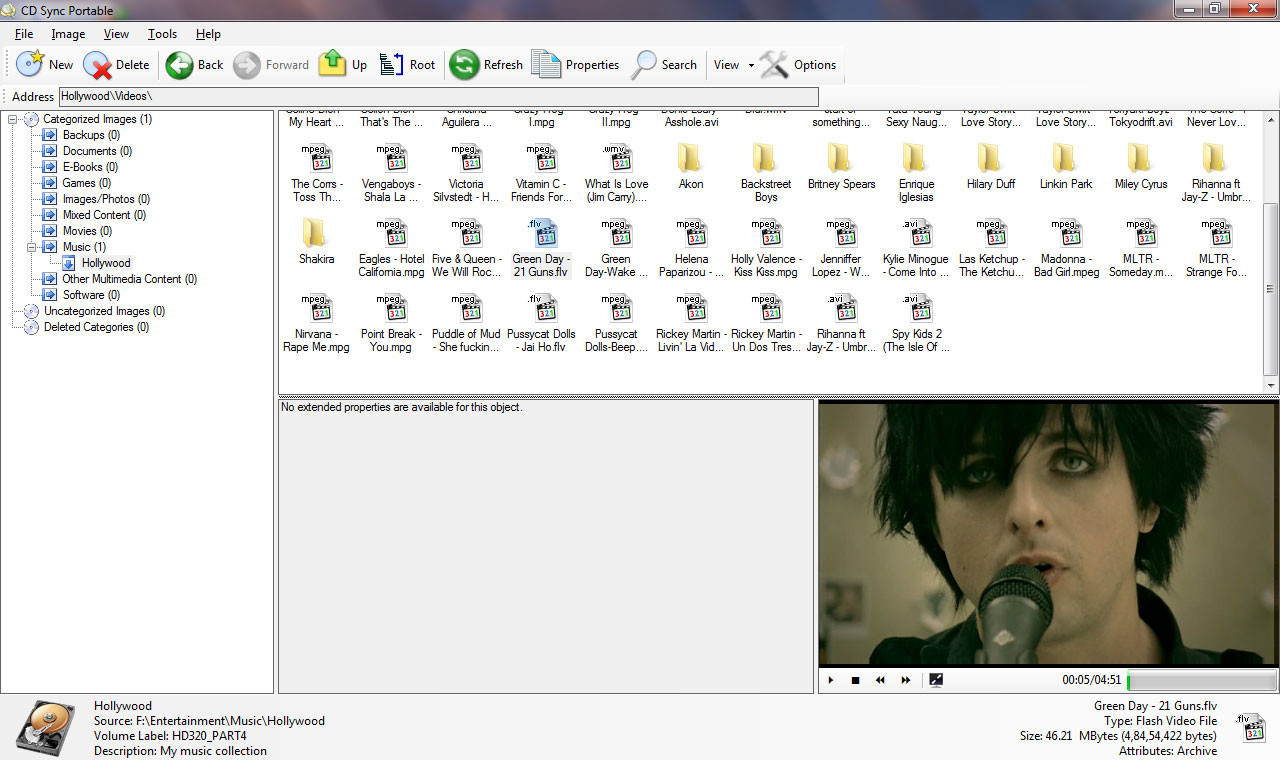Collapse the Categorized Images tree node
Image resolution: width=1280 pixels, height=760 pixels.
[x=14, y=119]
